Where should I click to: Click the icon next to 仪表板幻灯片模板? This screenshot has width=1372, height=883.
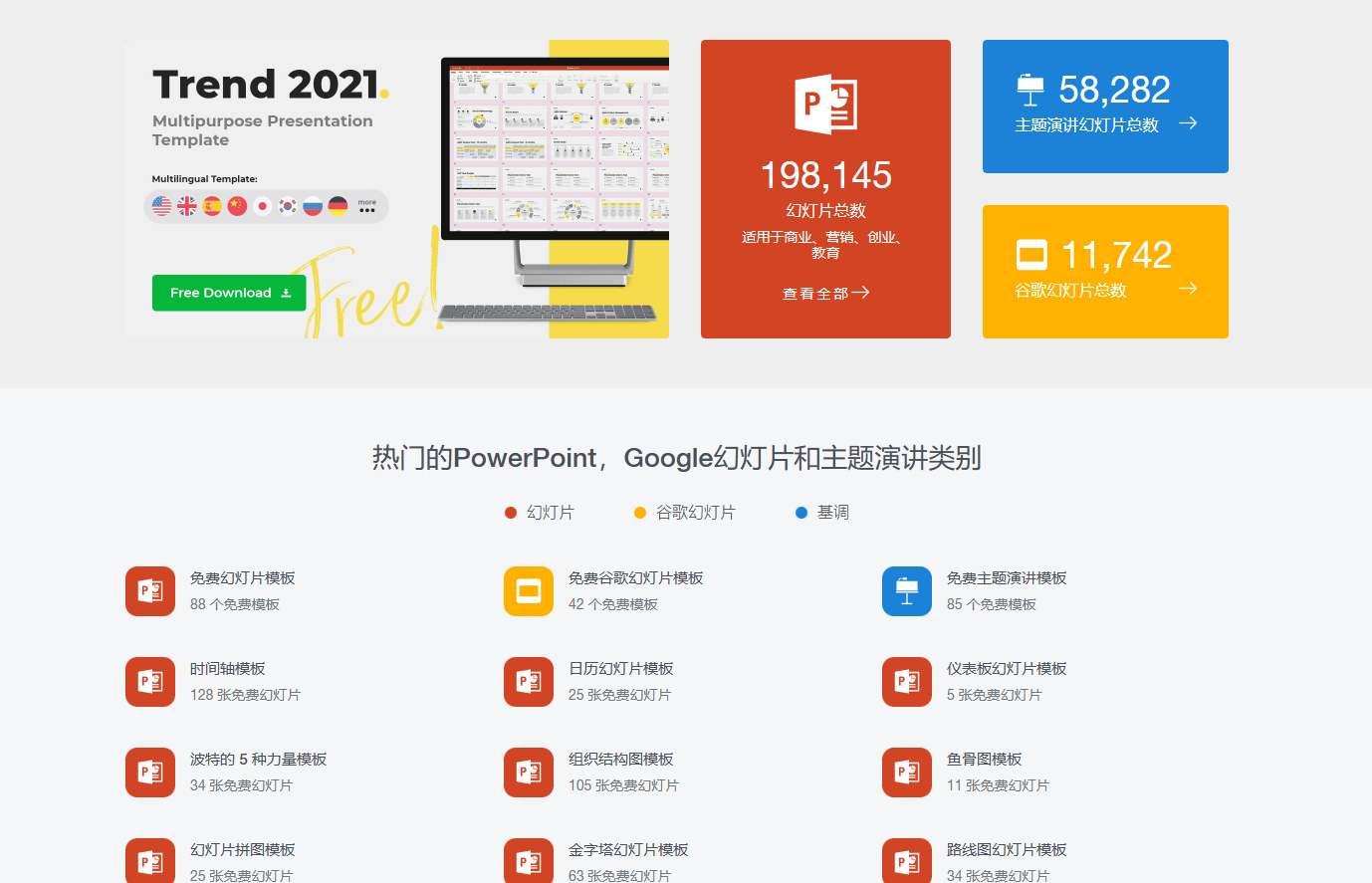[x=907, y=682]
